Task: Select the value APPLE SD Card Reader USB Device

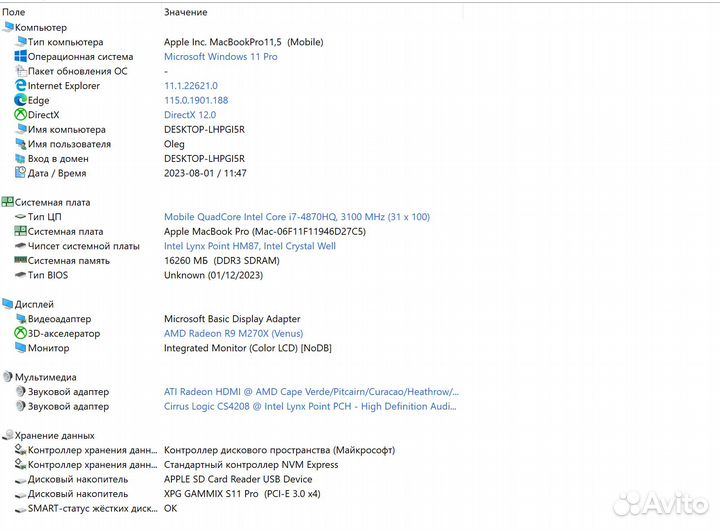Action: pos(238,479)
